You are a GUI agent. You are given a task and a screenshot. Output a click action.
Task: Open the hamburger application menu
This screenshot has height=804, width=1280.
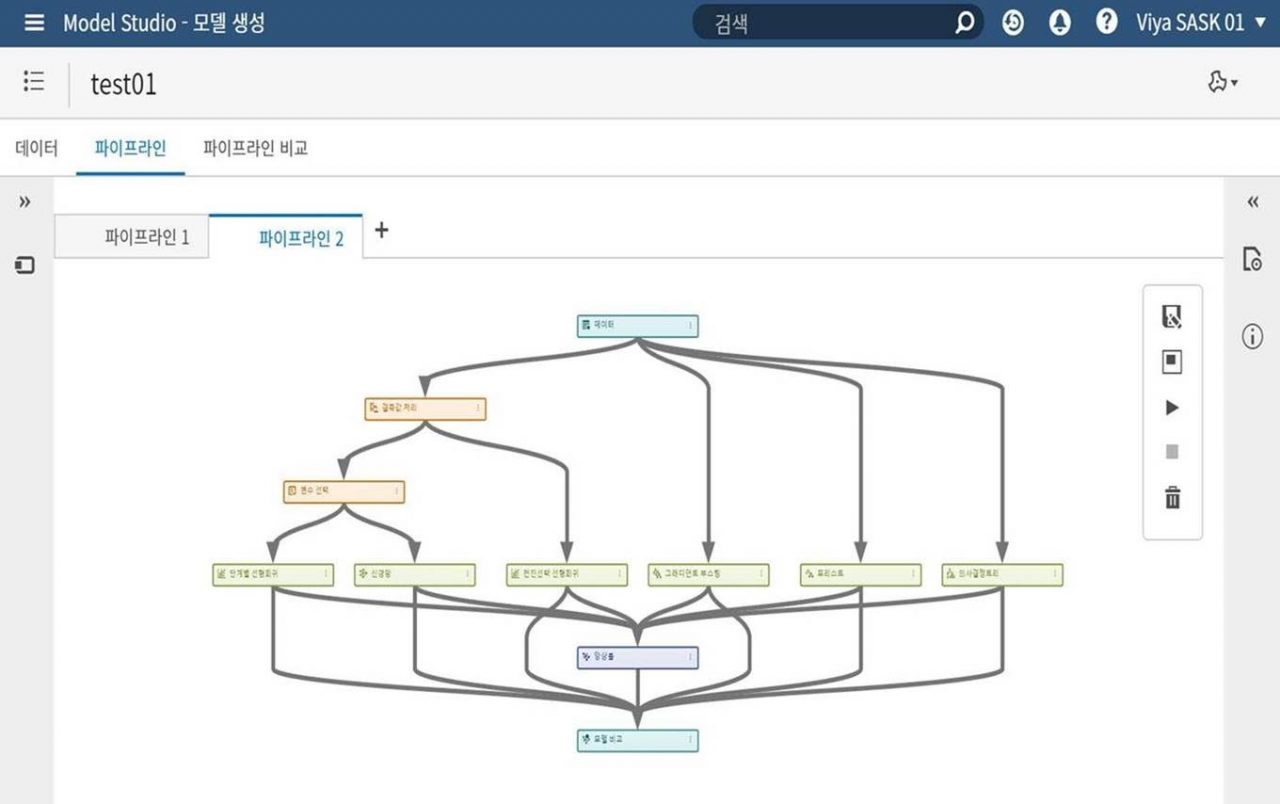pyautogui.click(x=34, y=23)
